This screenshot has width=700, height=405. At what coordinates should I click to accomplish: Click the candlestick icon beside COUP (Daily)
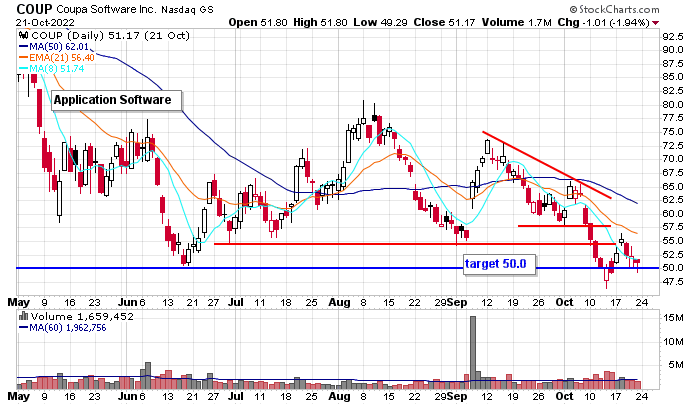24,35
